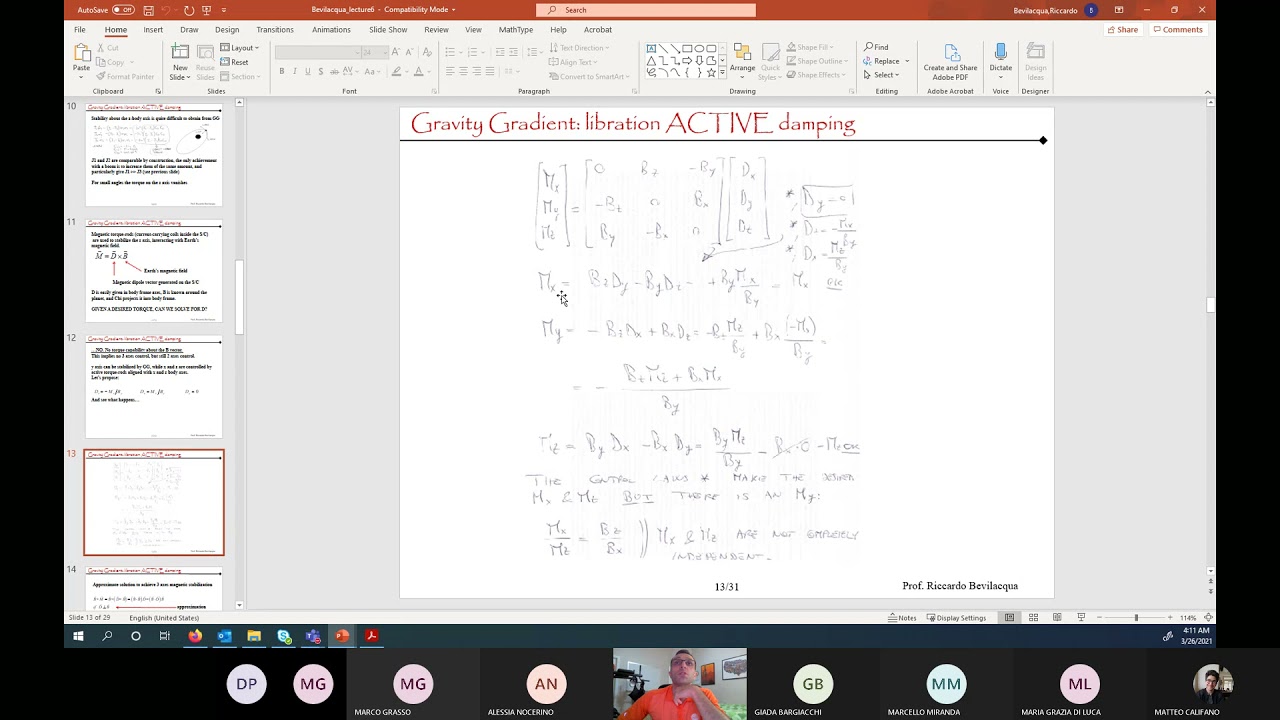
Task: Click English (United States) language indicator
Action: pos(164,617)
